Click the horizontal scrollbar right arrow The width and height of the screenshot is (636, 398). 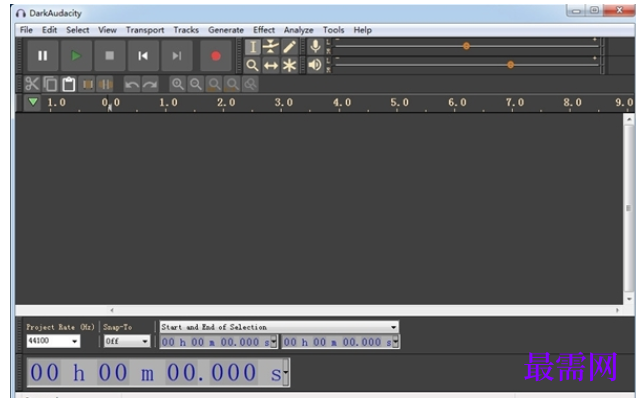click(617, 310)
